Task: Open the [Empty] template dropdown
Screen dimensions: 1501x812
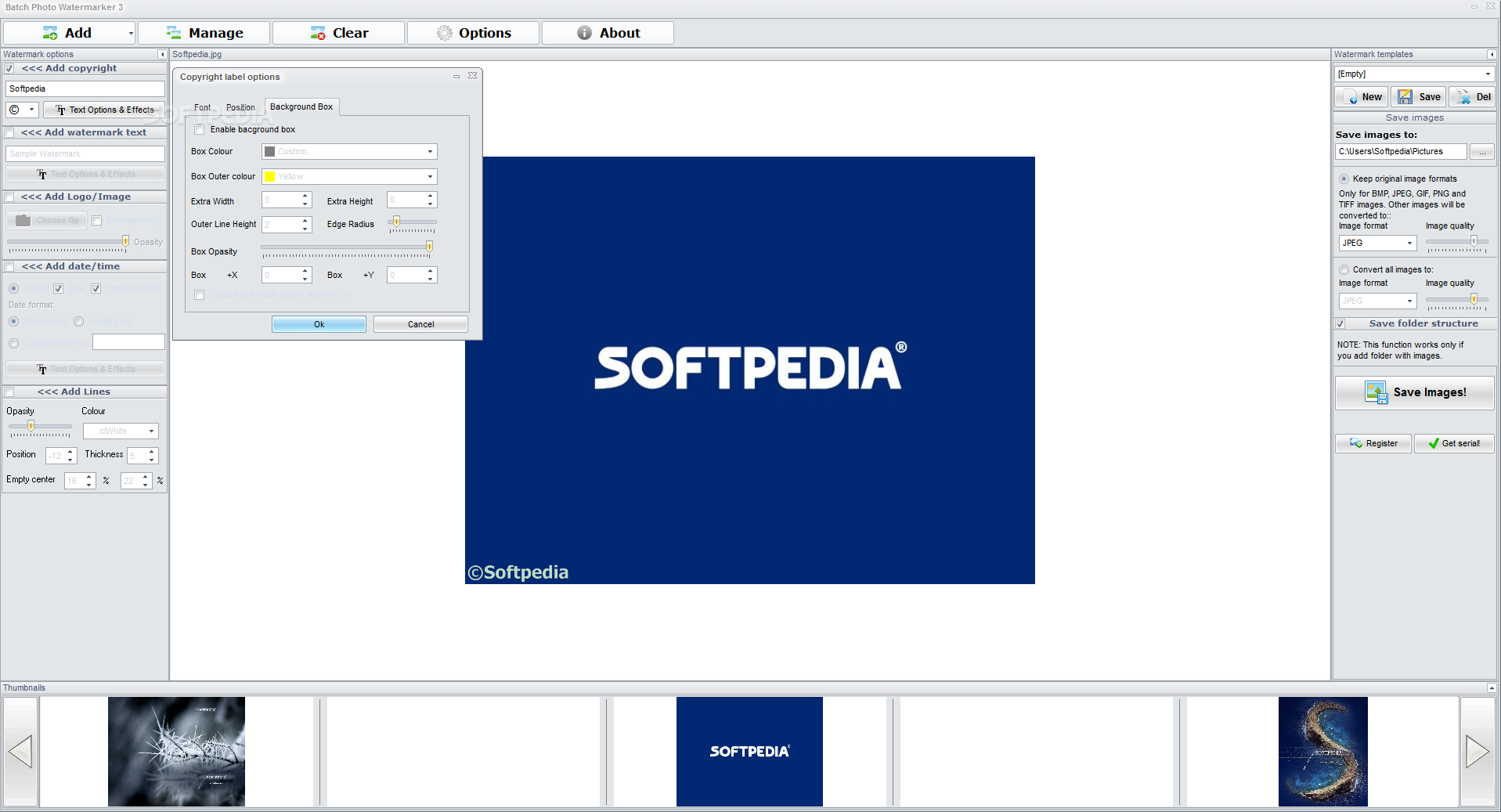Action: (1414, 74)
